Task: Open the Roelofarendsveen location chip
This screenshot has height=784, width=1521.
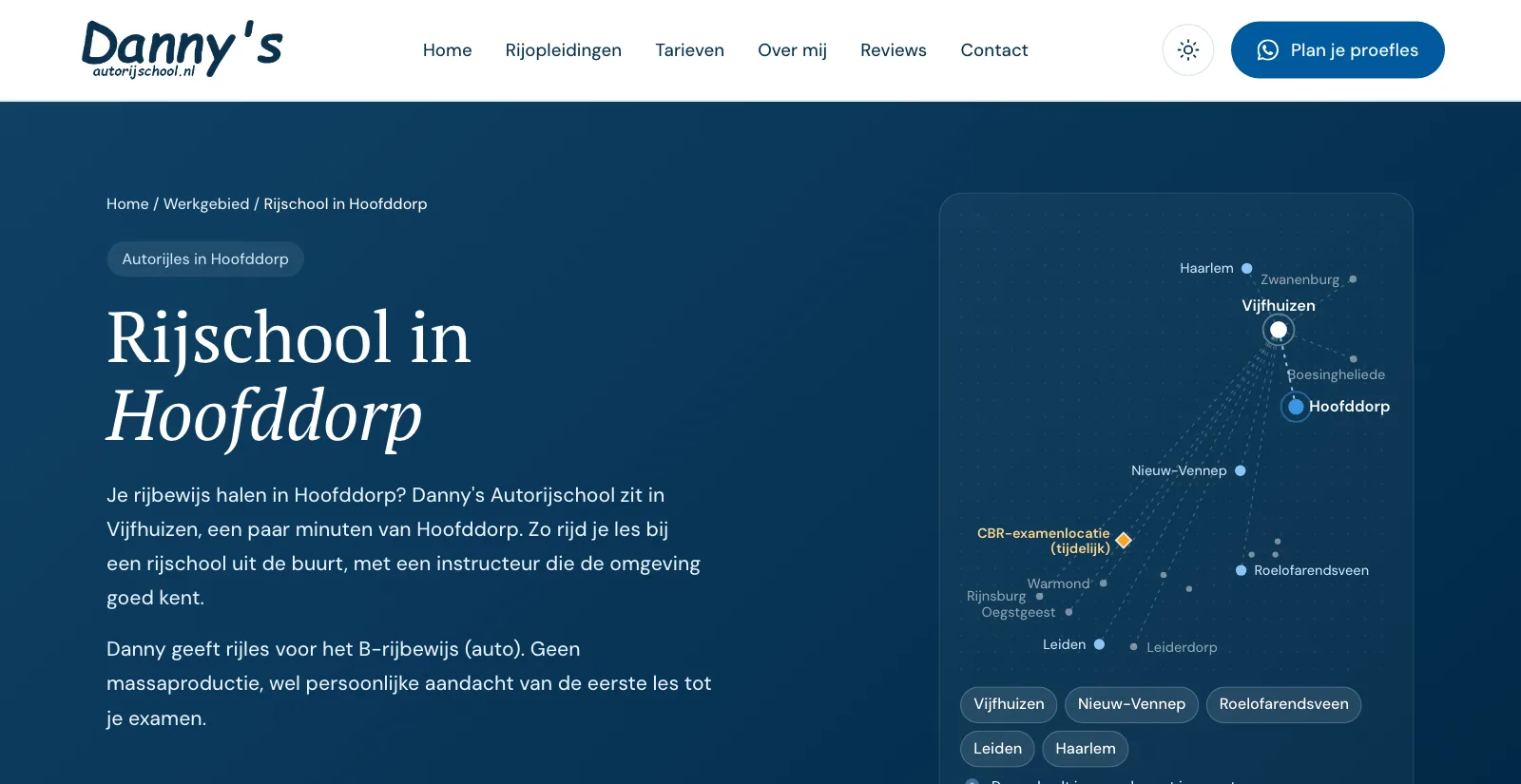Action: point(1283,704)
